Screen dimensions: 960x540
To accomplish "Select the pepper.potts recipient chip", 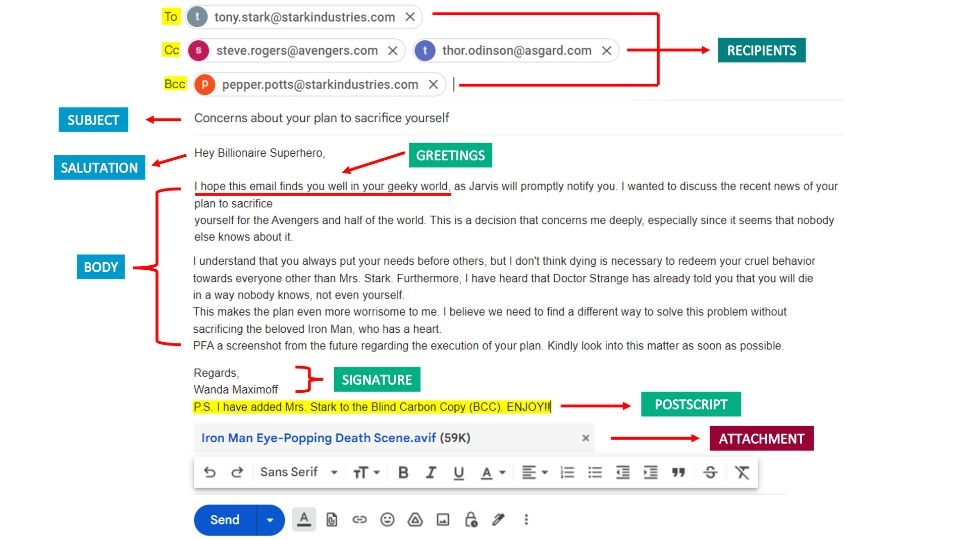I will point(320,84).
